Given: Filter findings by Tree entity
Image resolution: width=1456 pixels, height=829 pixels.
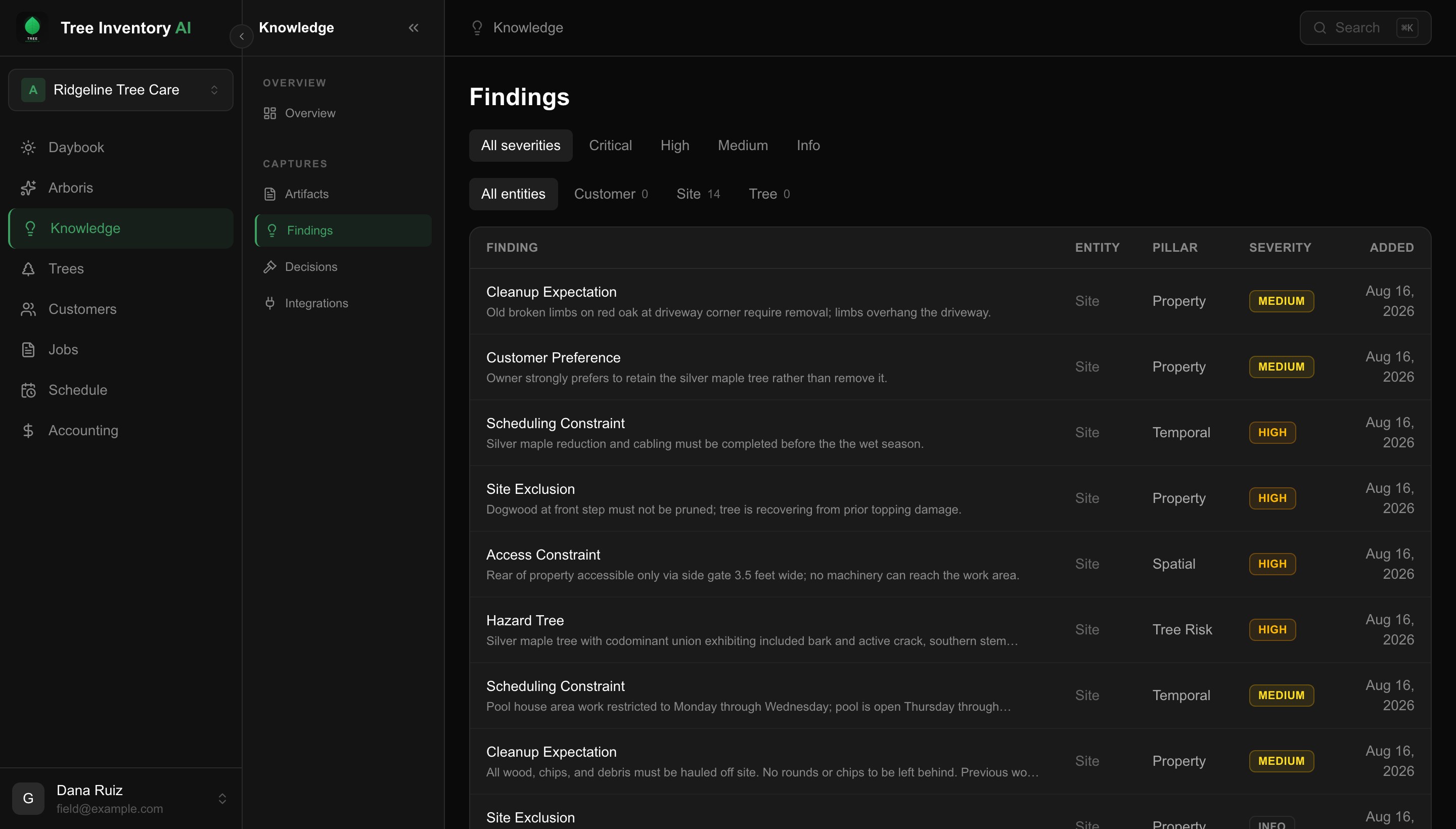Looking at the screenshot, I should point(769,194).
